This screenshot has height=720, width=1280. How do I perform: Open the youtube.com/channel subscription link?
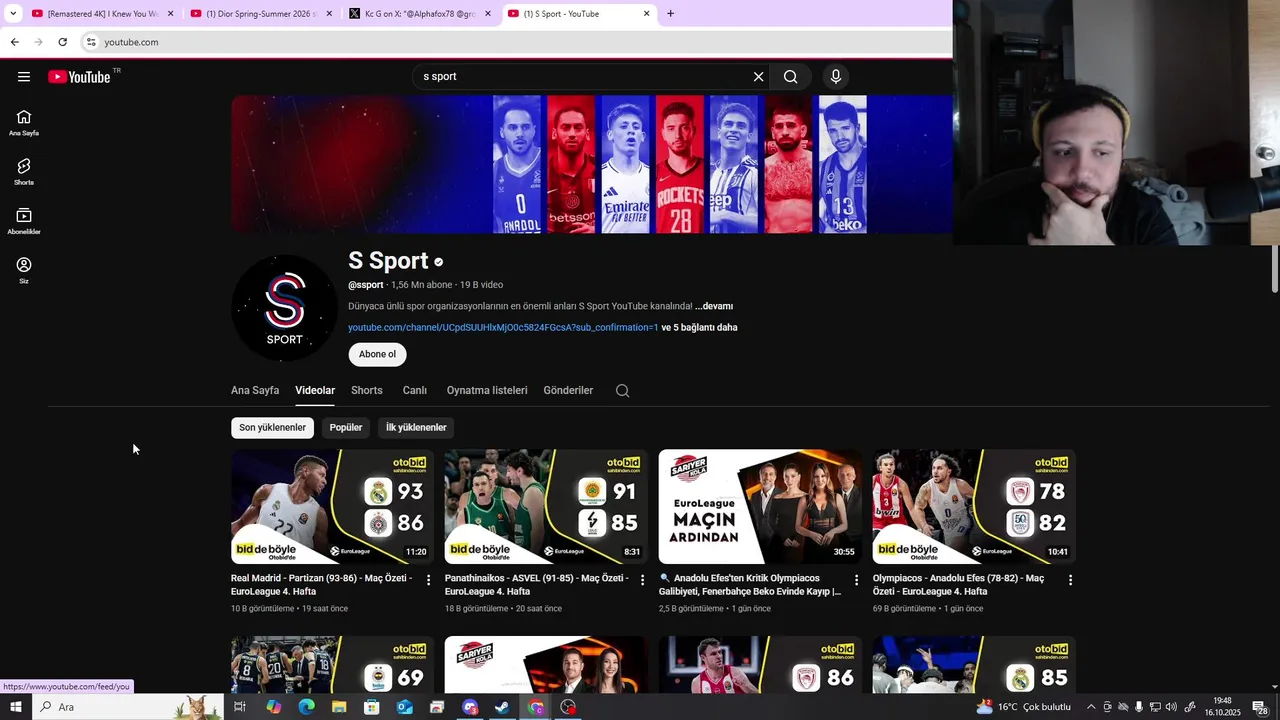tap(503, 328)
